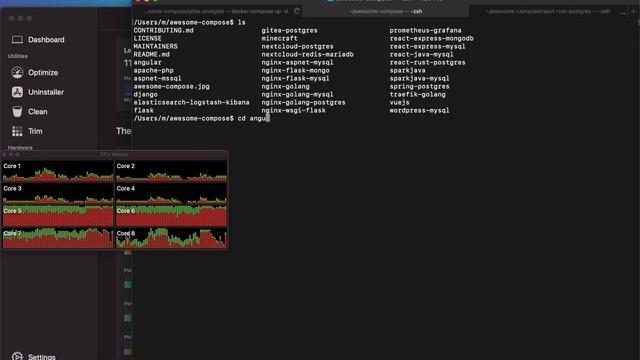640x360 pixels.
Task: Open the Settings label in sidebar
Action: (42, 357)
